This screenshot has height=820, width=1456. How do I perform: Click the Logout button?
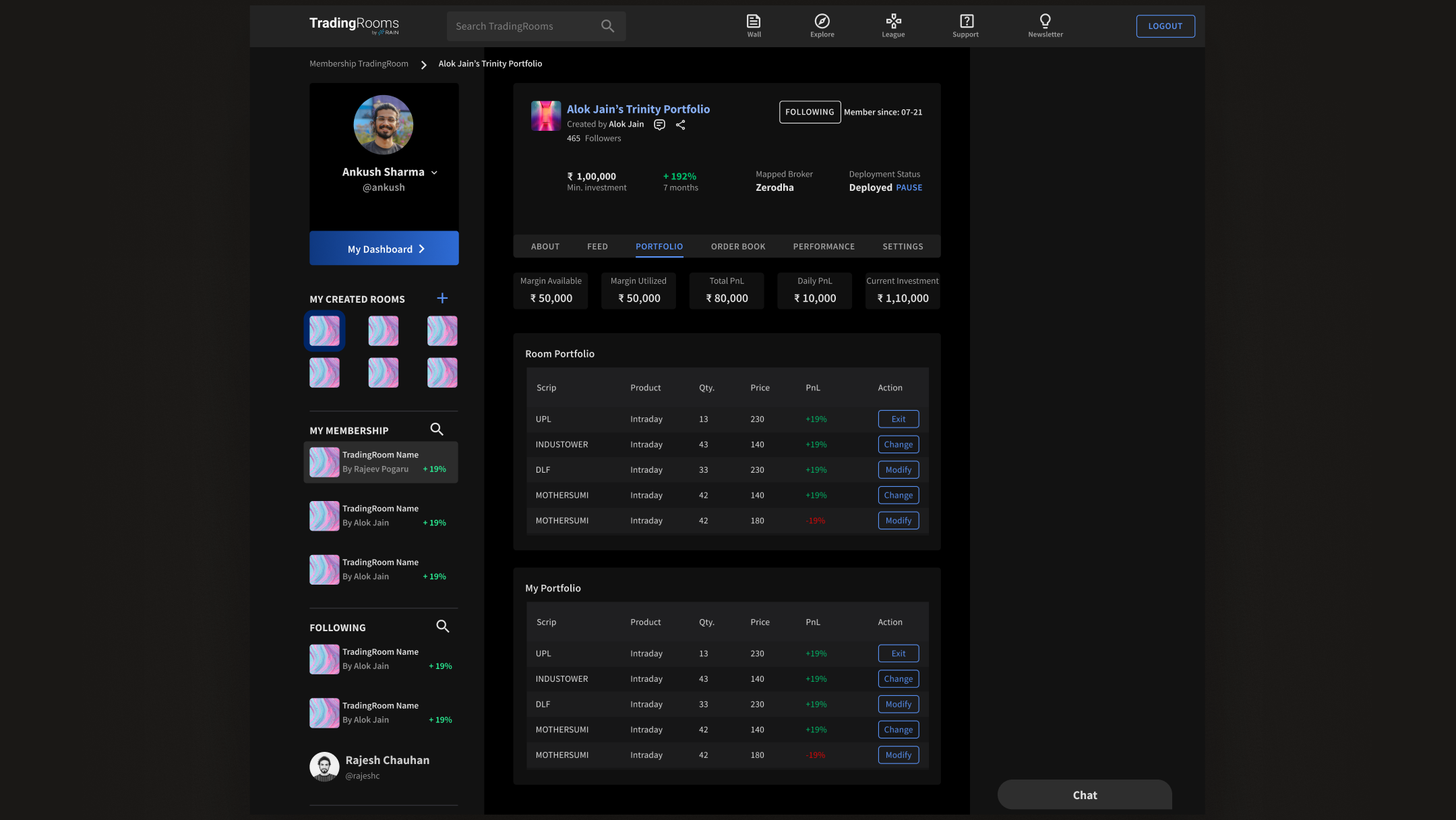point(1165,26)
